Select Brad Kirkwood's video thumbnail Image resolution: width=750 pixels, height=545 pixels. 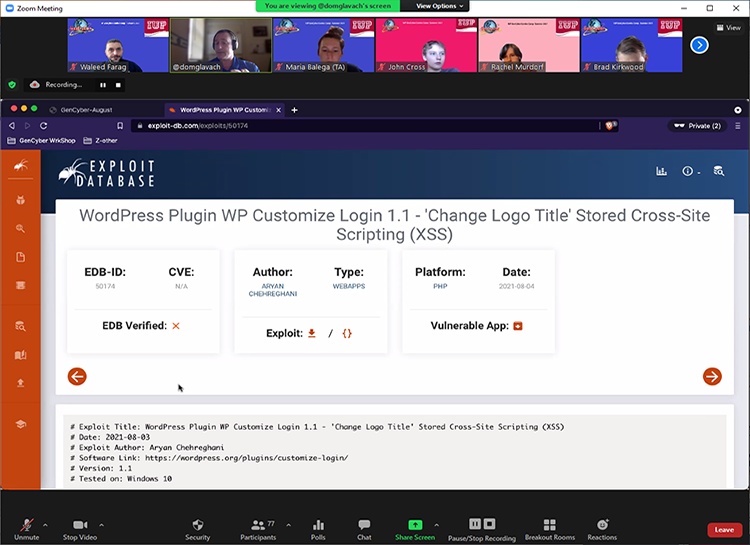632,45
